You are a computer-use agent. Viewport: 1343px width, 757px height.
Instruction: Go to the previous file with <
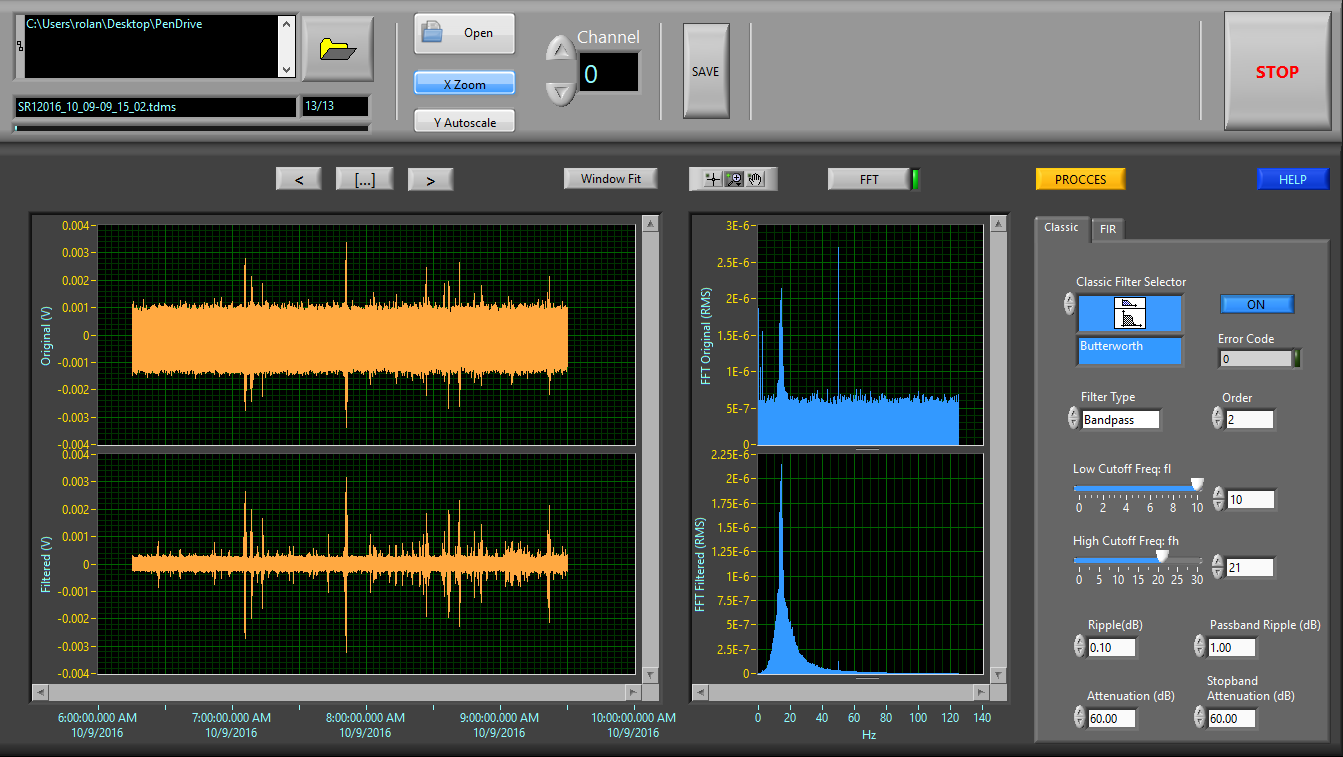[x=299, y=180]
